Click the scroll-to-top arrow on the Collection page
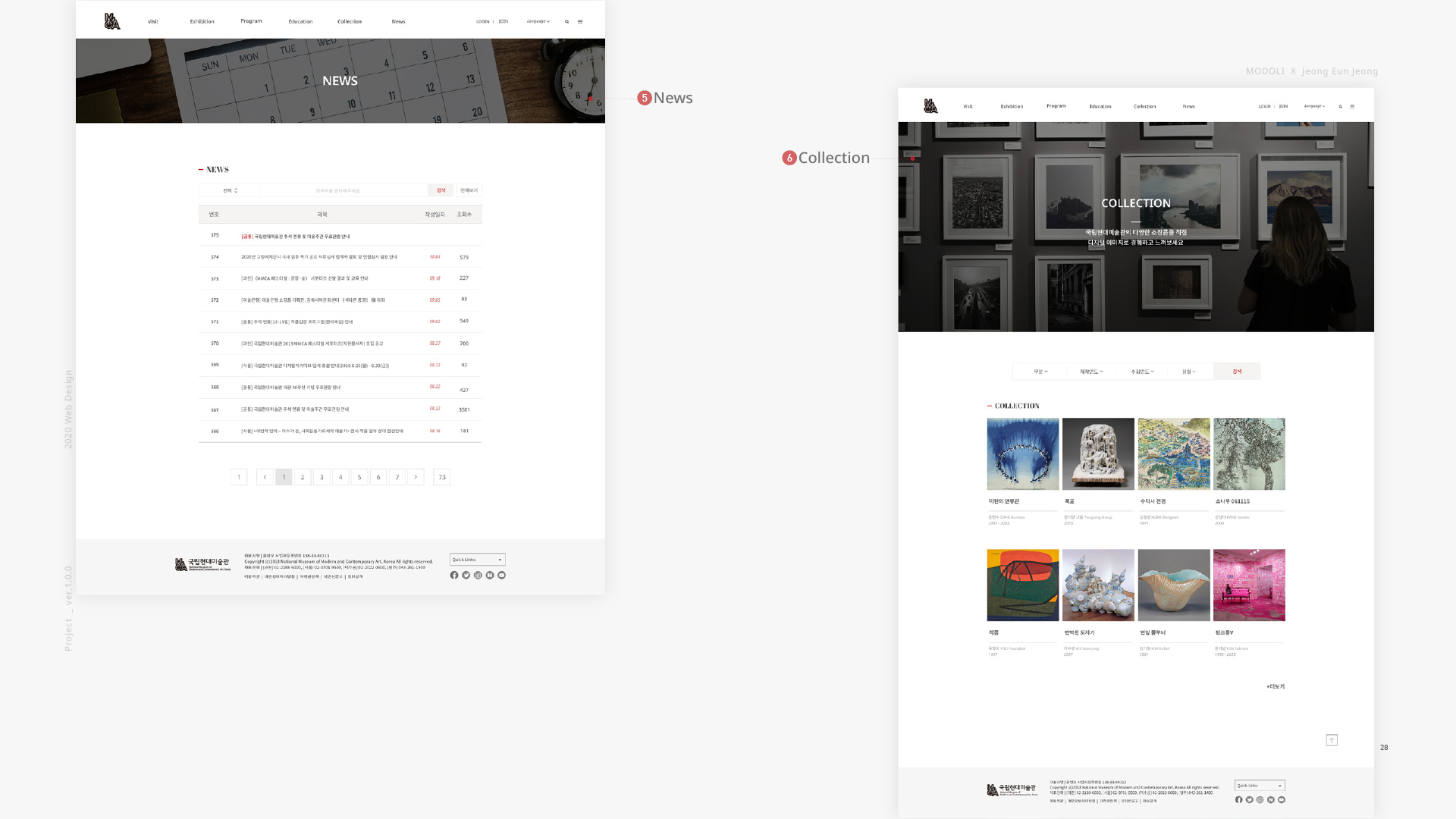The image size is (1456, 819). pos(1332,740)
